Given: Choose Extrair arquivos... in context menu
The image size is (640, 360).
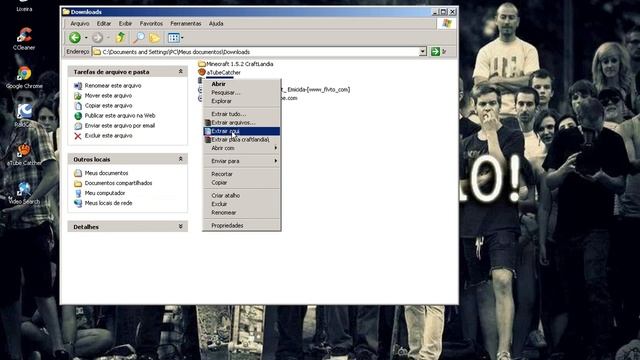Looking at the screenshot, I should 242,122.
